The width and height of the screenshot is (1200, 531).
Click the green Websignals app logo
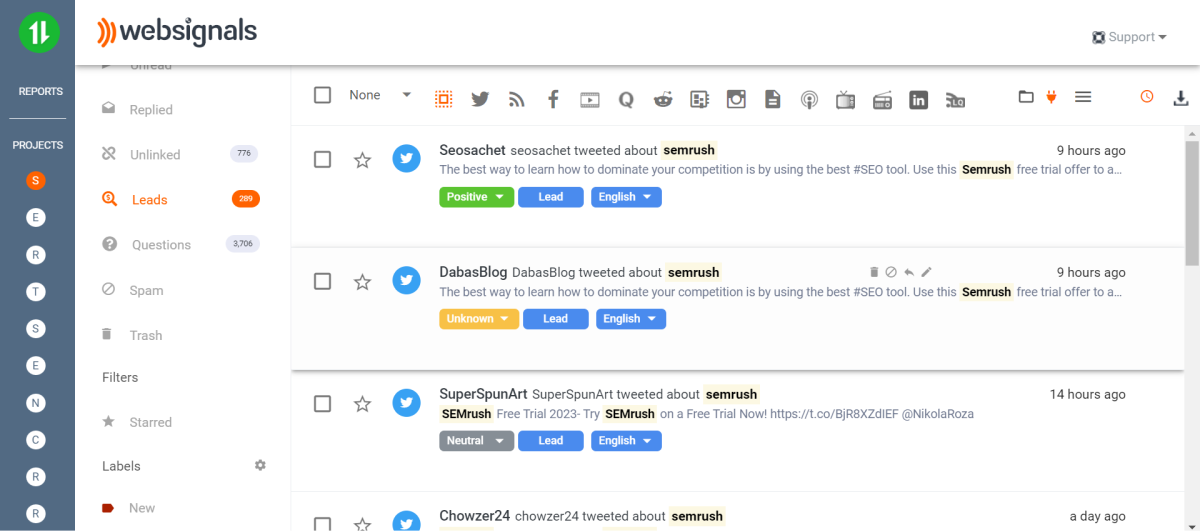[x=39, y=33]
